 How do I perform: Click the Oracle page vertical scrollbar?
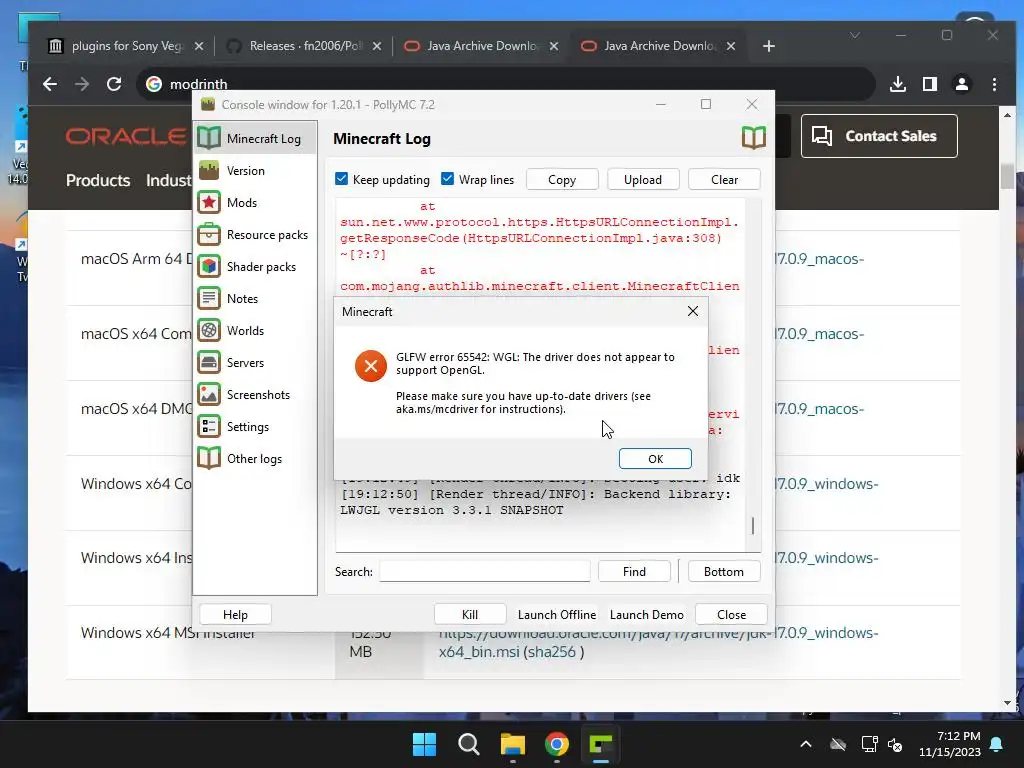point(1006,176)
